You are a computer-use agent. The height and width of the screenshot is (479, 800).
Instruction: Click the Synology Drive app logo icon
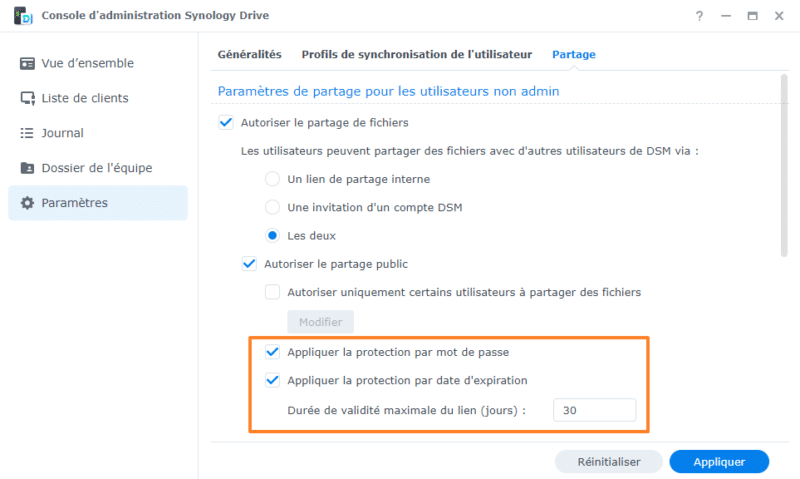[20, 17]
